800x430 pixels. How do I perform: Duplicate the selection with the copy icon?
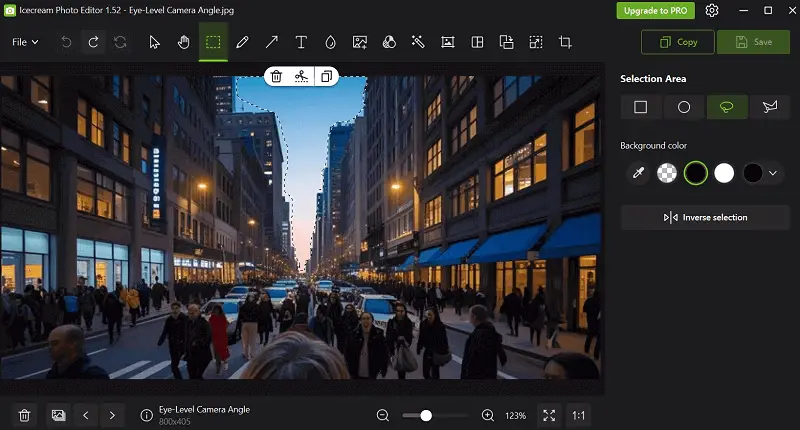[327, 77]
